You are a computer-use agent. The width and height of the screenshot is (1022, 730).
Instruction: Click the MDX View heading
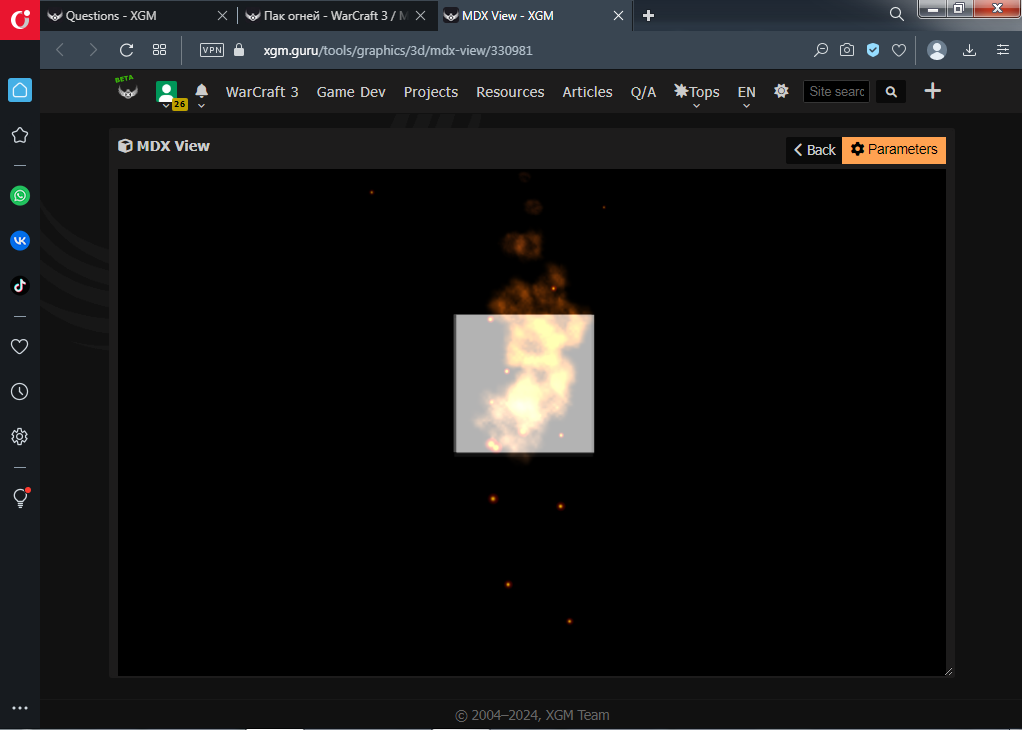(164, 146)
